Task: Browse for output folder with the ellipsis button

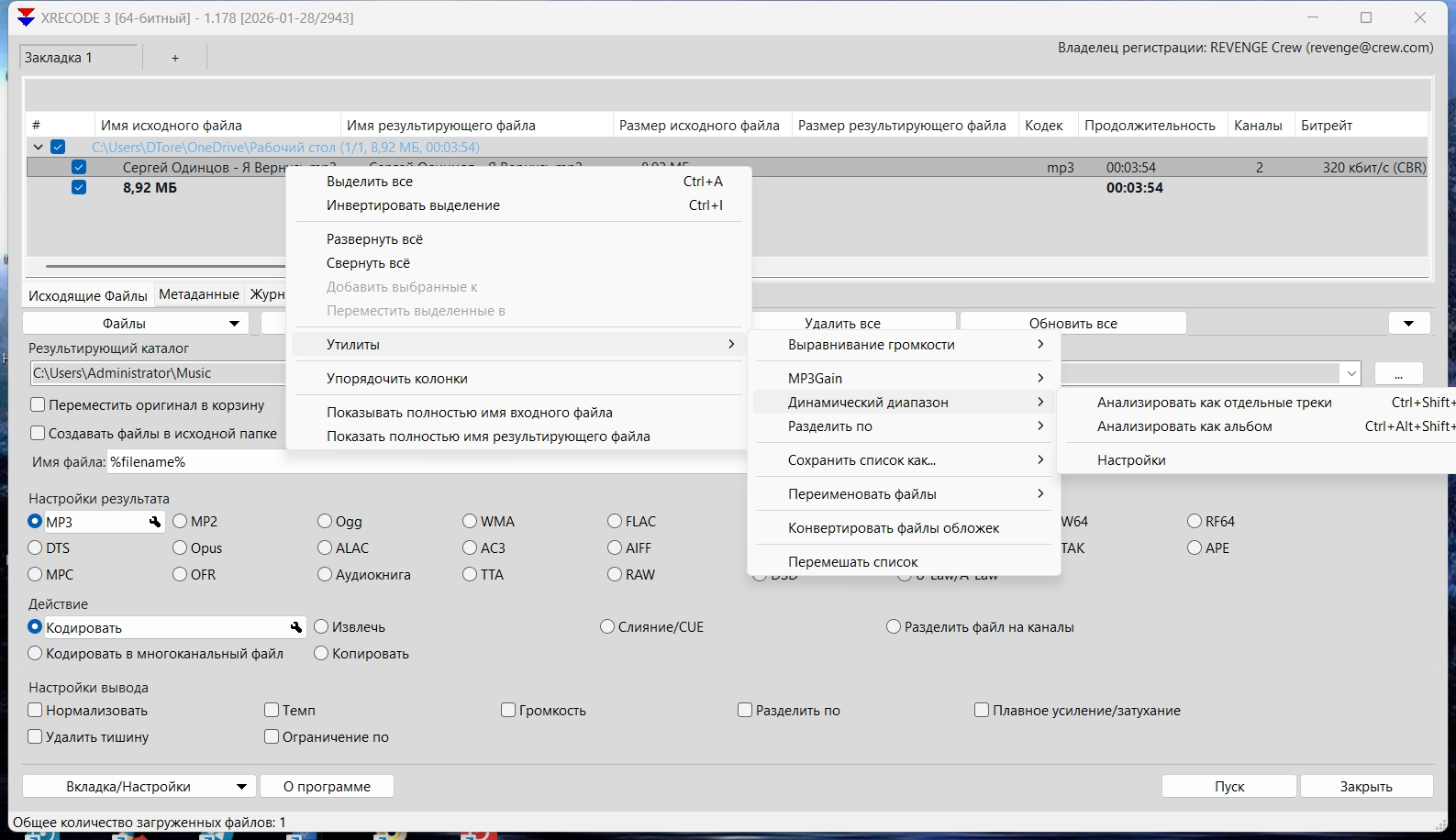Action: [1398, 373]
